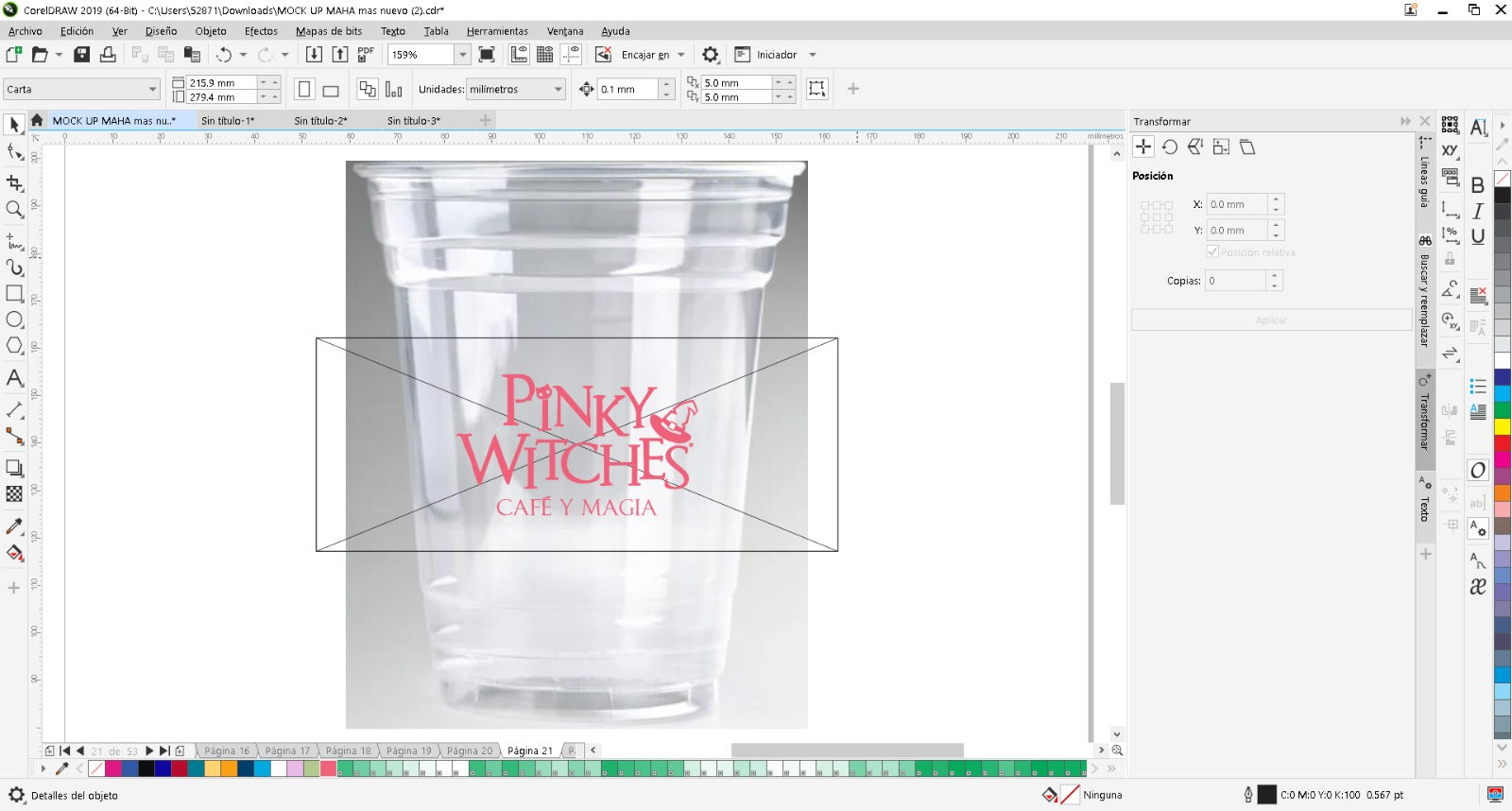Open Options gear icon in toolbar

pos(711,55)
